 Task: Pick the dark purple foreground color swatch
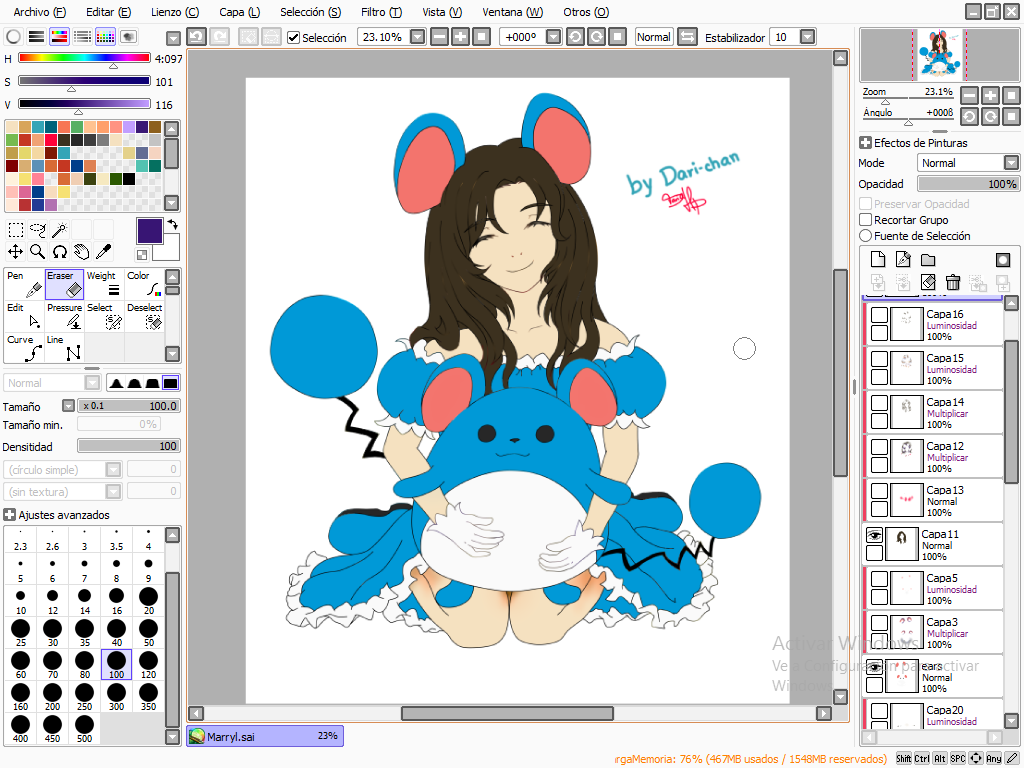pos(150,231)
